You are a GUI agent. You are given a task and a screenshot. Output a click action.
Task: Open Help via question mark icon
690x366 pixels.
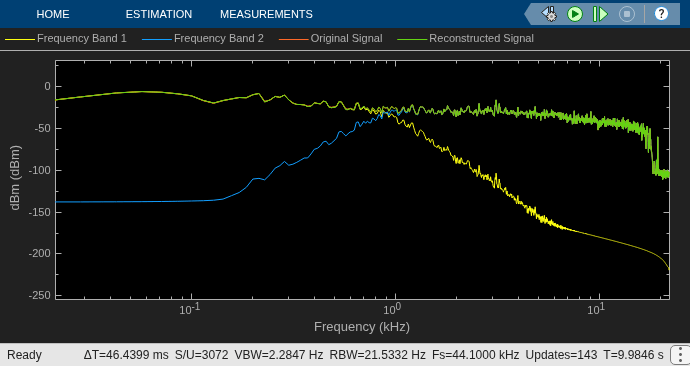[661, 14]
